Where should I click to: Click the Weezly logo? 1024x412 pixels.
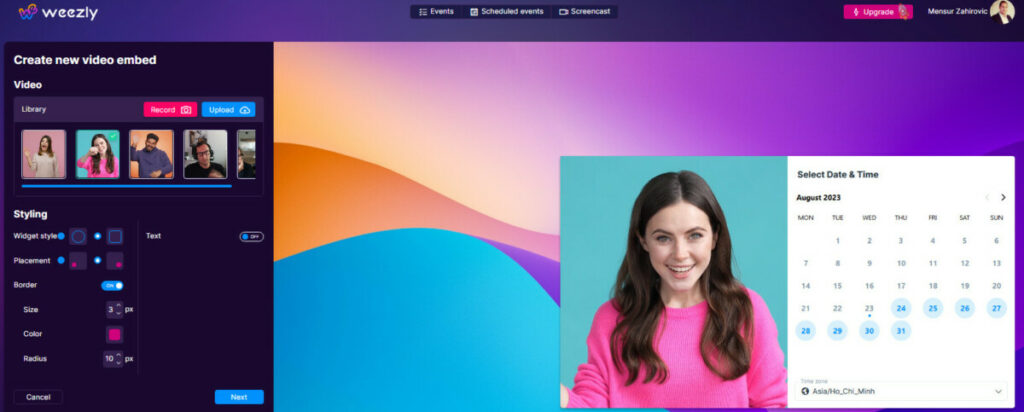(58, 12)
